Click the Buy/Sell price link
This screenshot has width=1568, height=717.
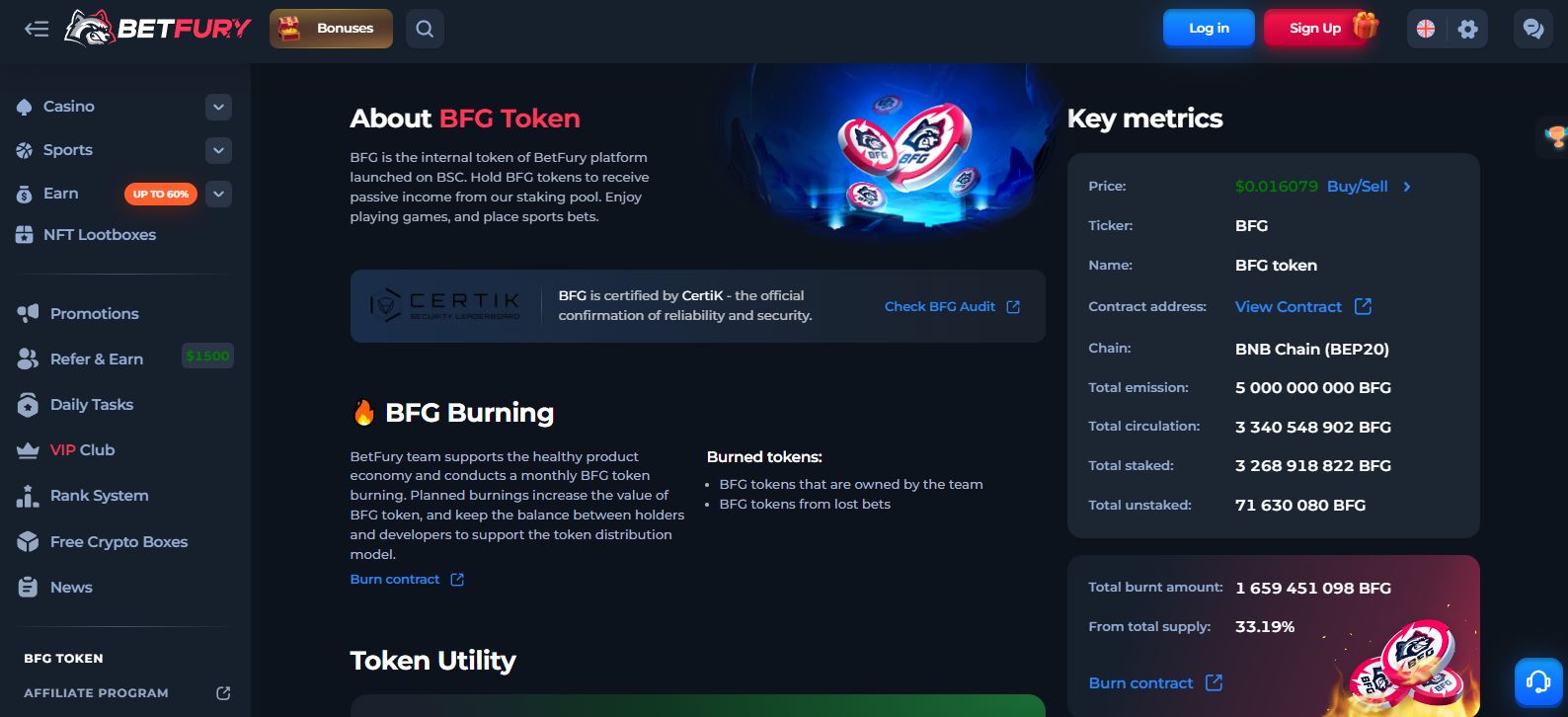1358,187
